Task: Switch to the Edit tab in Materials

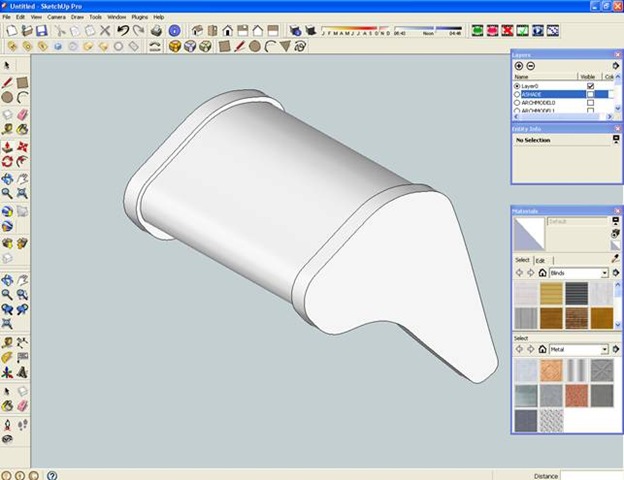Action: click(x=541, y=260)
